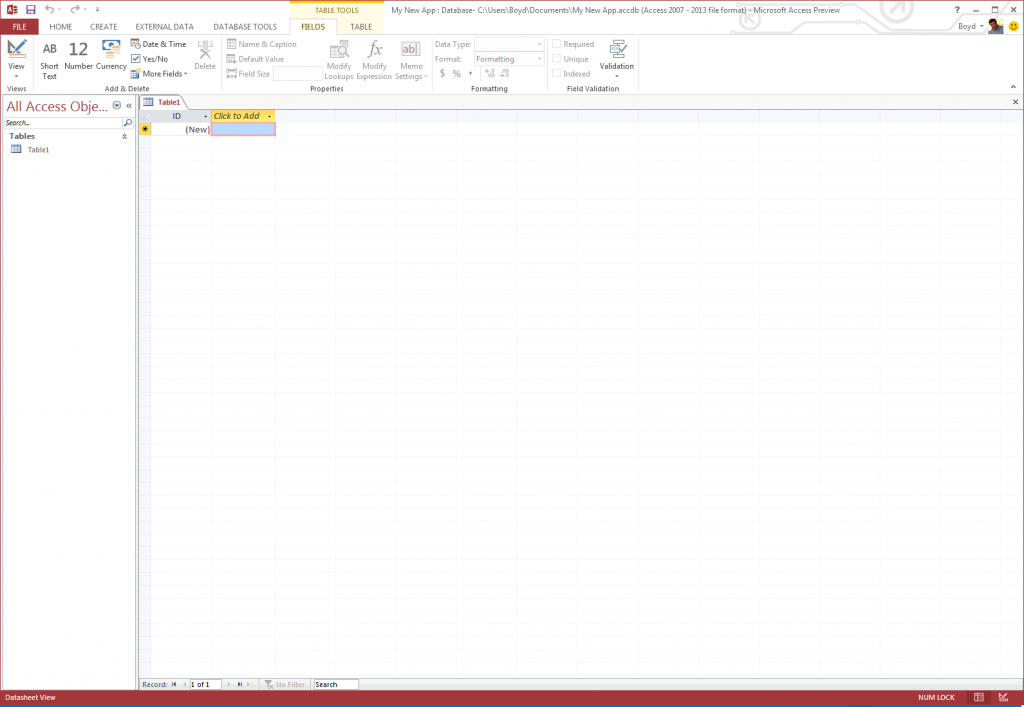Toggle the Yes/No field checkbox
This screenshot has width=1024, height=707.
[x=136, y=59]
